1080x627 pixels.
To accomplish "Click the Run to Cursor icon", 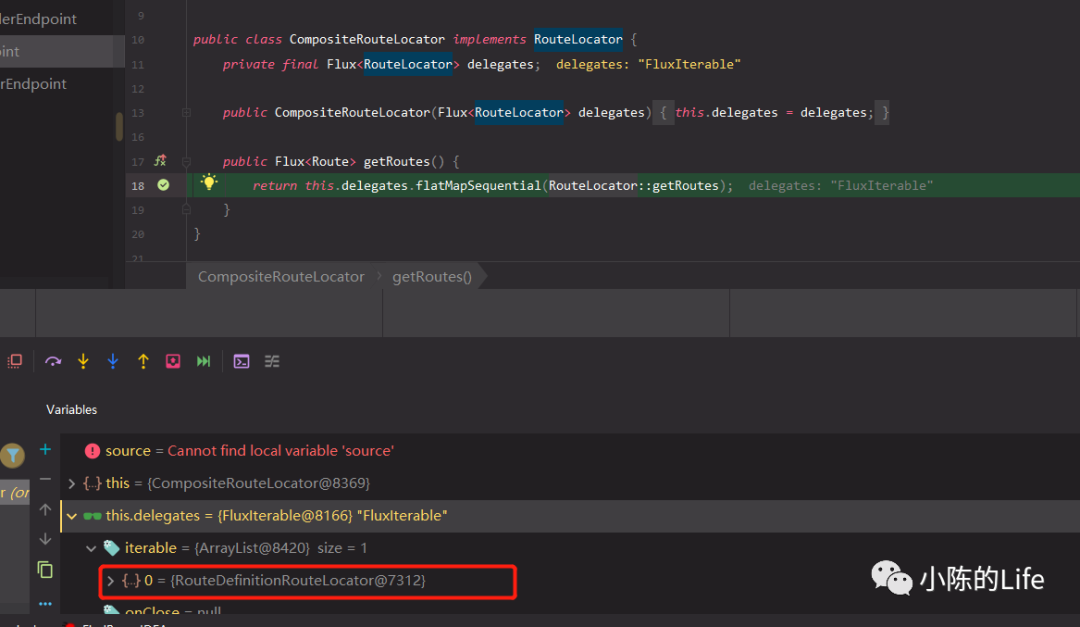I will (203, 361).
